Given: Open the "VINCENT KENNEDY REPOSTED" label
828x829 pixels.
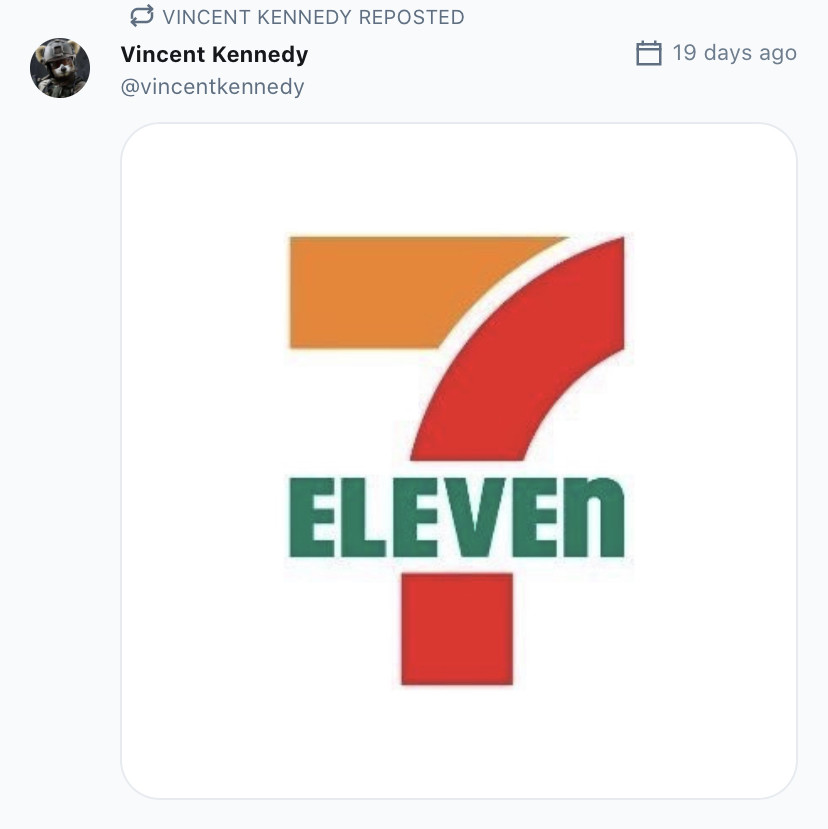Looking at the screenshot, I should pos(313,17).
